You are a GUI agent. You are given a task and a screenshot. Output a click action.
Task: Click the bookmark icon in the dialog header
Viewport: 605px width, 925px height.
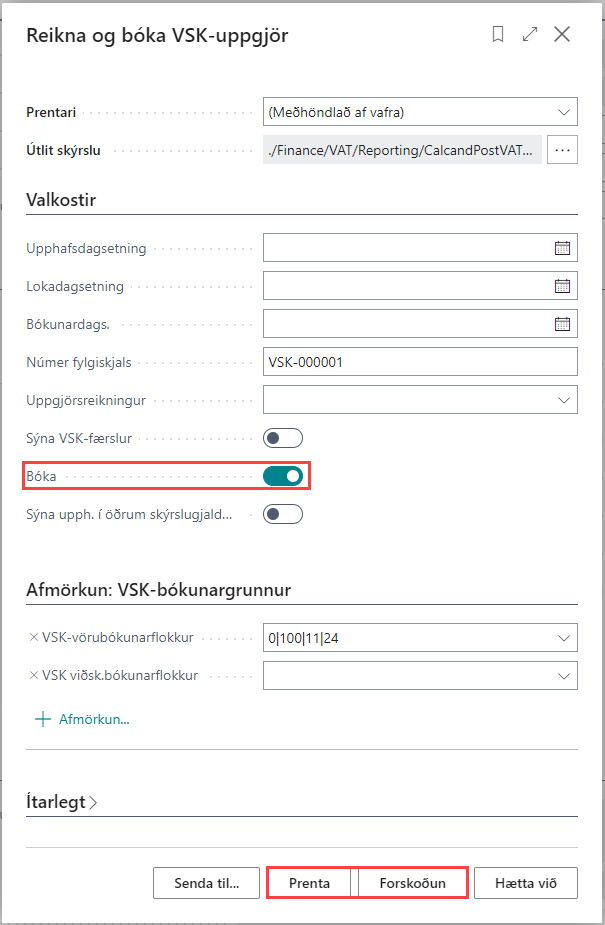point(498,35)
